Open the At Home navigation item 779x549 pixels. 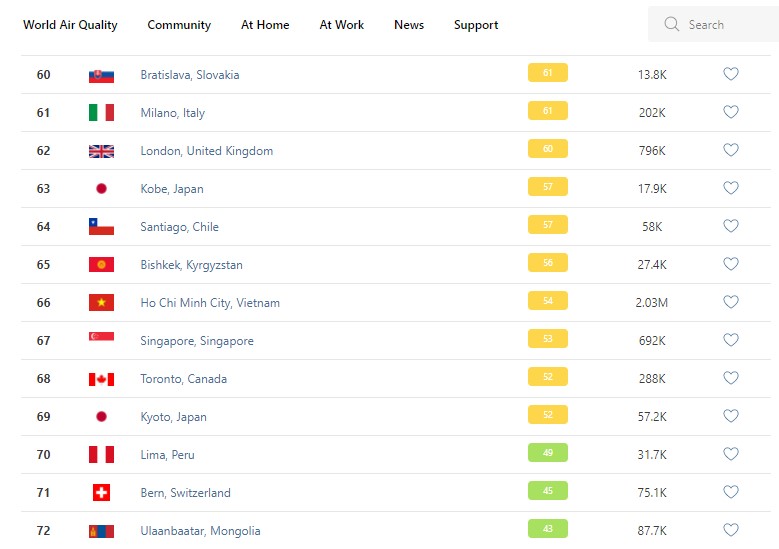point(265,25)
